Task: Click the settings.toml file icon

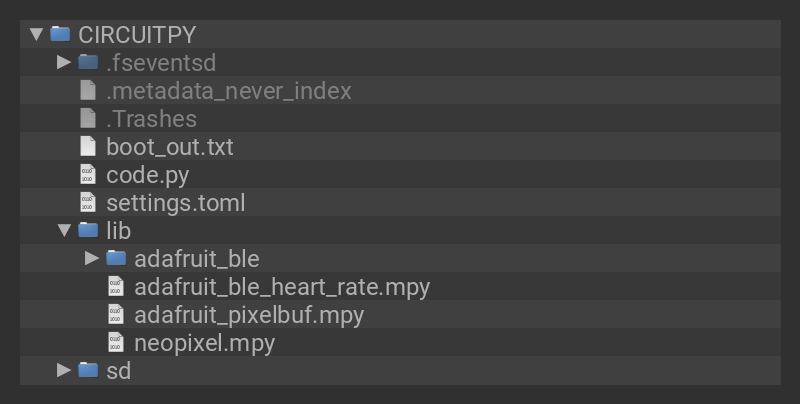Action: (88, 203)
